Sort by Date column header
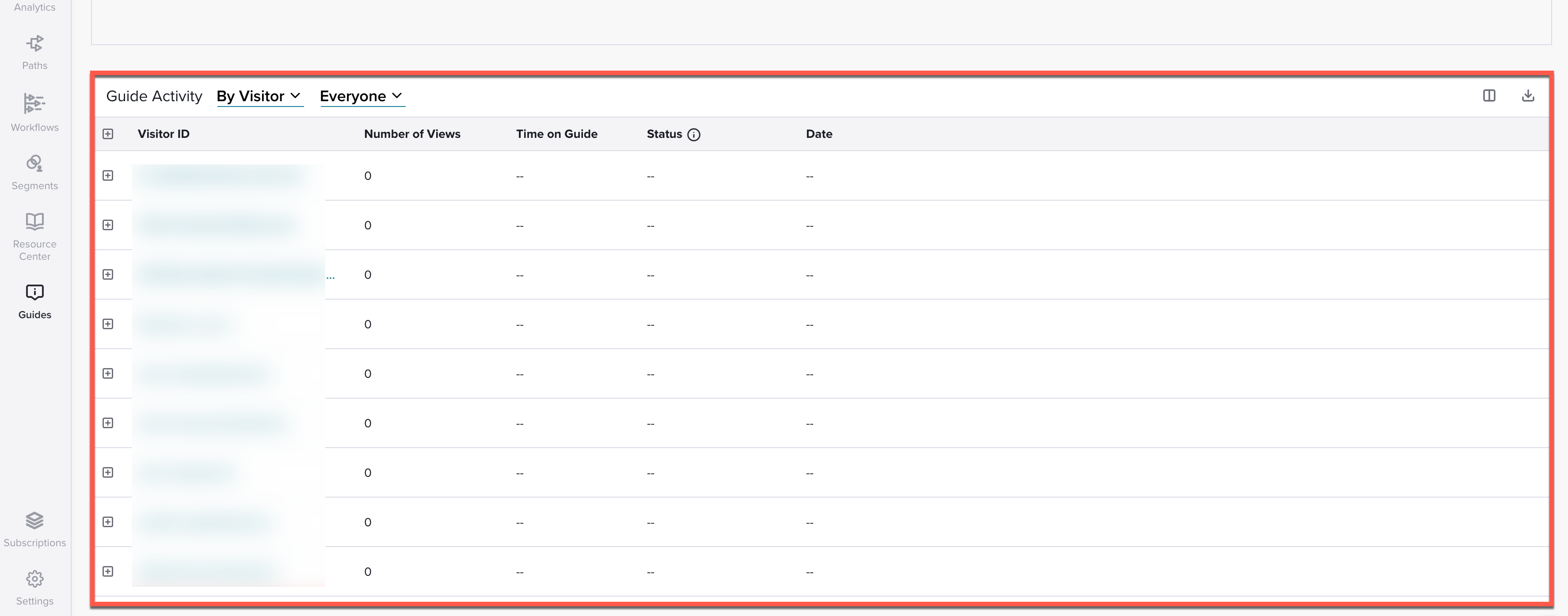Viewport: 1568px width, 616px height. (819, 134)
